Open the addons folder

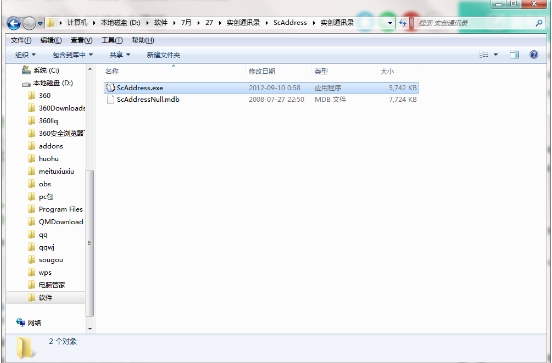pyautogui.click(x=51, y=146)
